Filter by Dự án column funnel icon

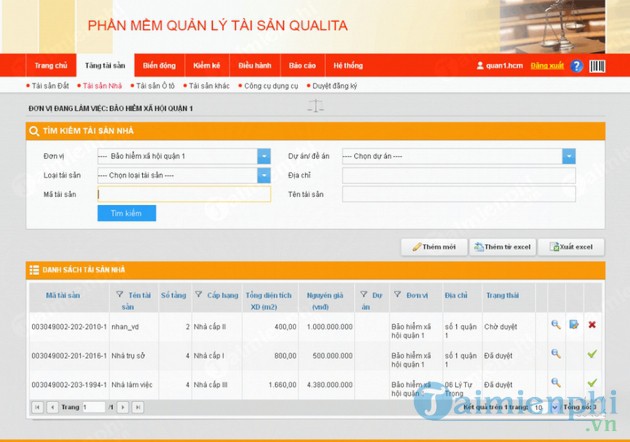click(364, 295)
